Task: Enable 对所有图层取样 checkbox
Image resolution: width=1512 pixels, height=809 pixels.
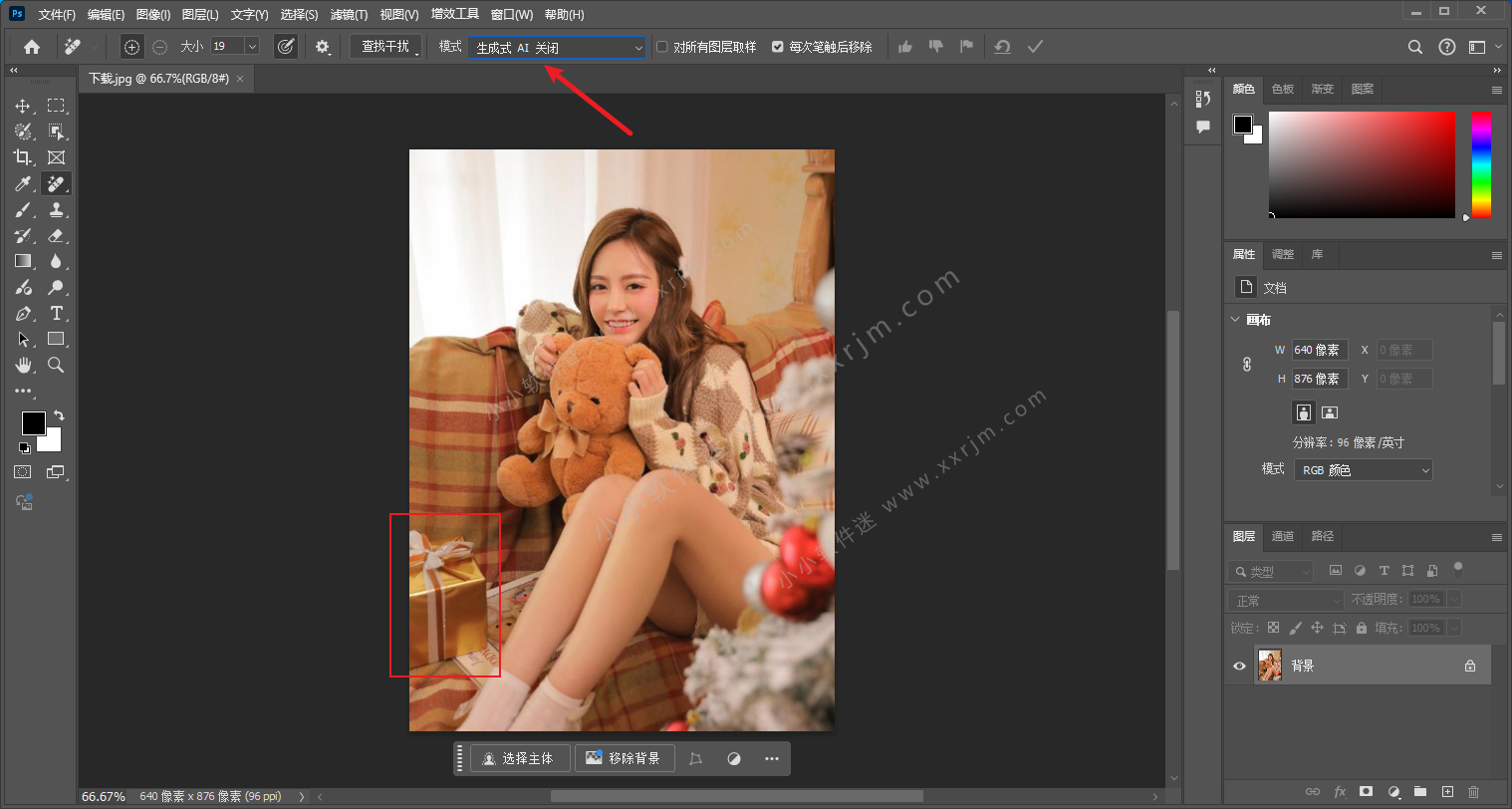Action: tap(662, 47)
